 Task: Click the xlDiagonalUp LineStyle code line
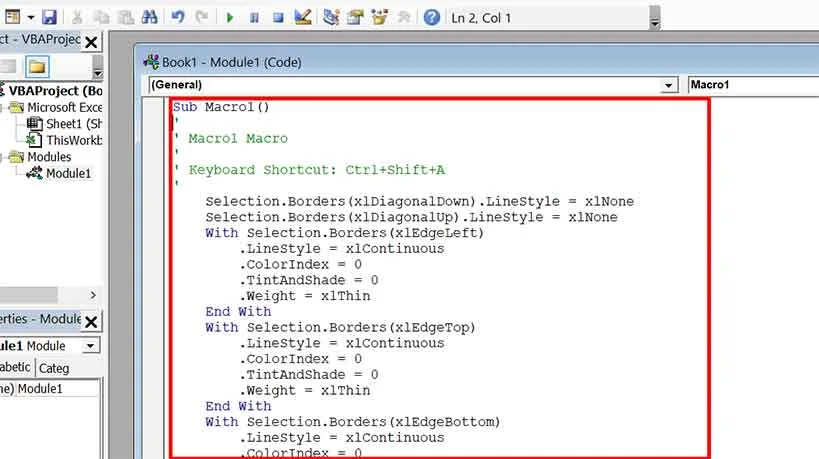(x=411, y=217)
